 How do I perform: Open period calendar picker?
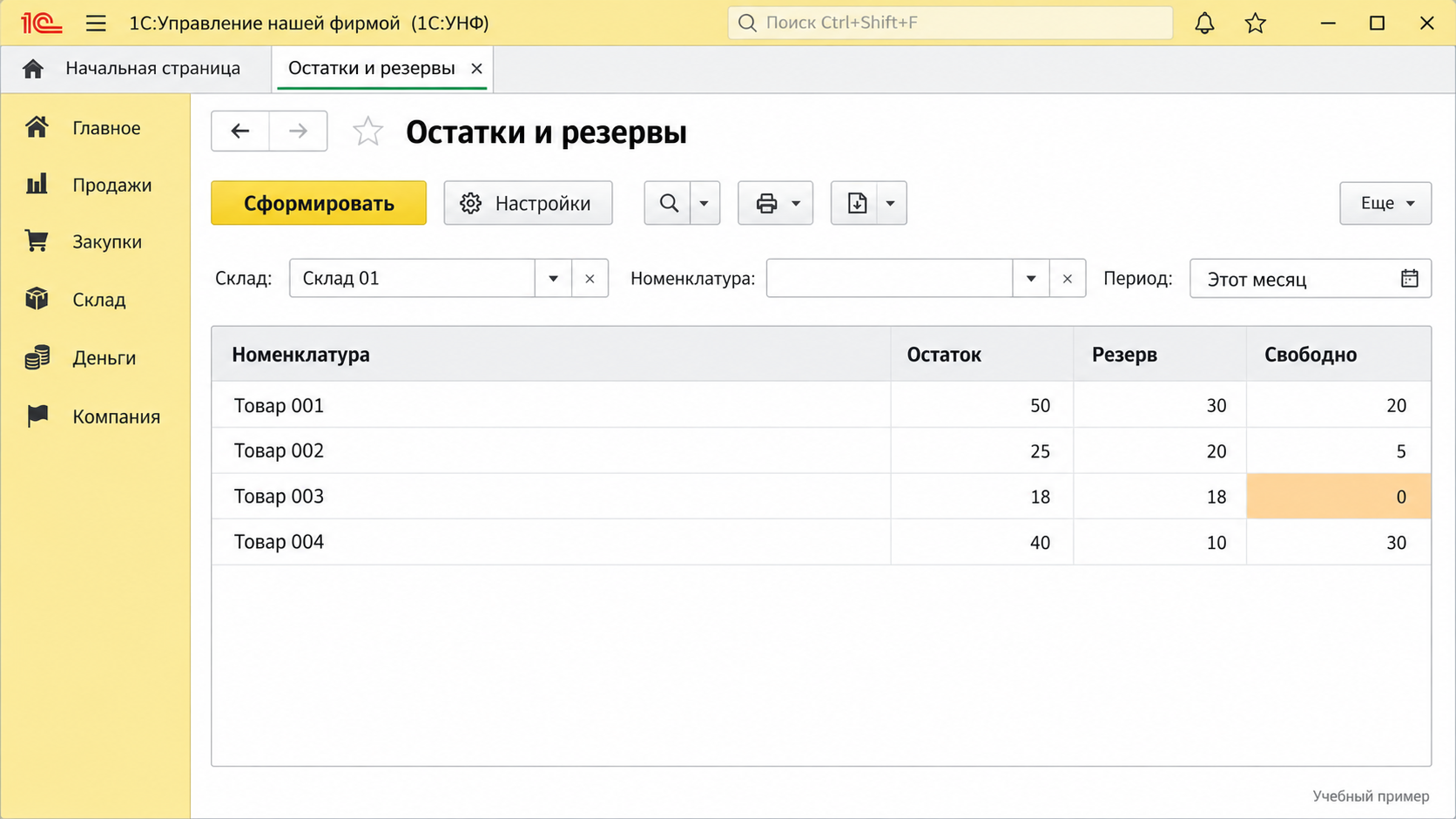coord(1409,278)
